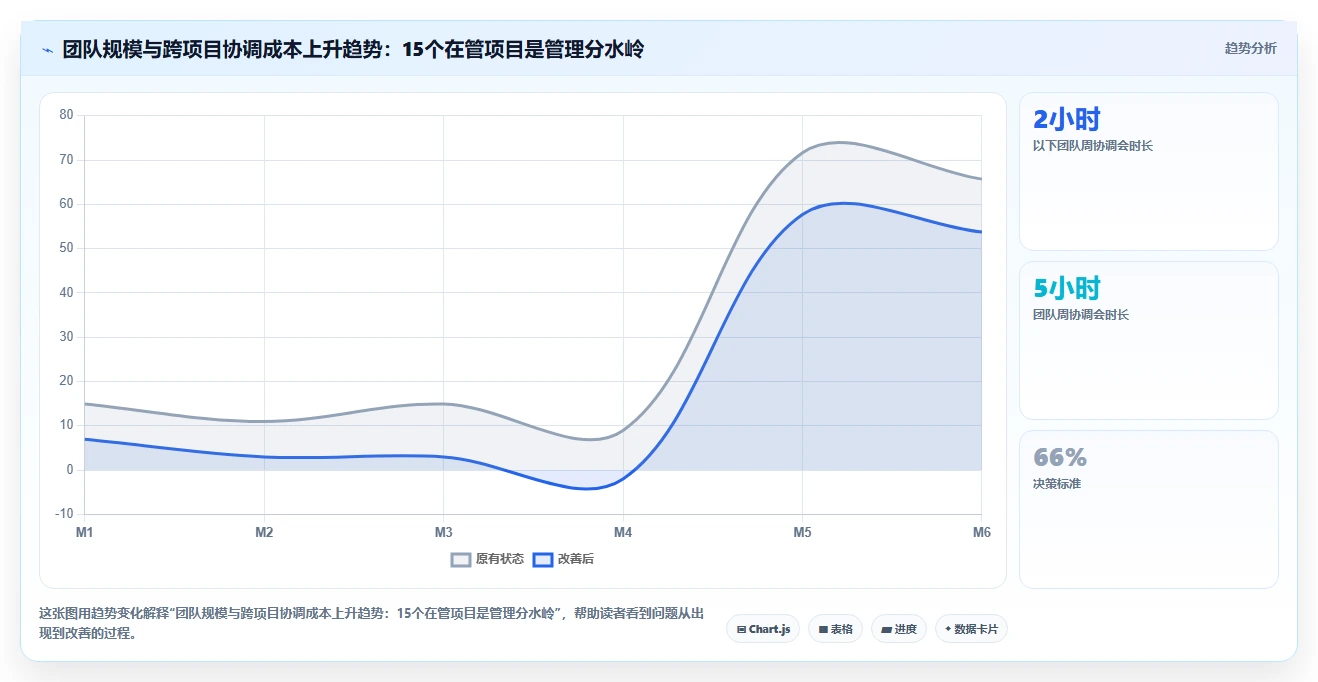Click the M2 axis label
Screen dimensions: 1318x682
[264, 532]
